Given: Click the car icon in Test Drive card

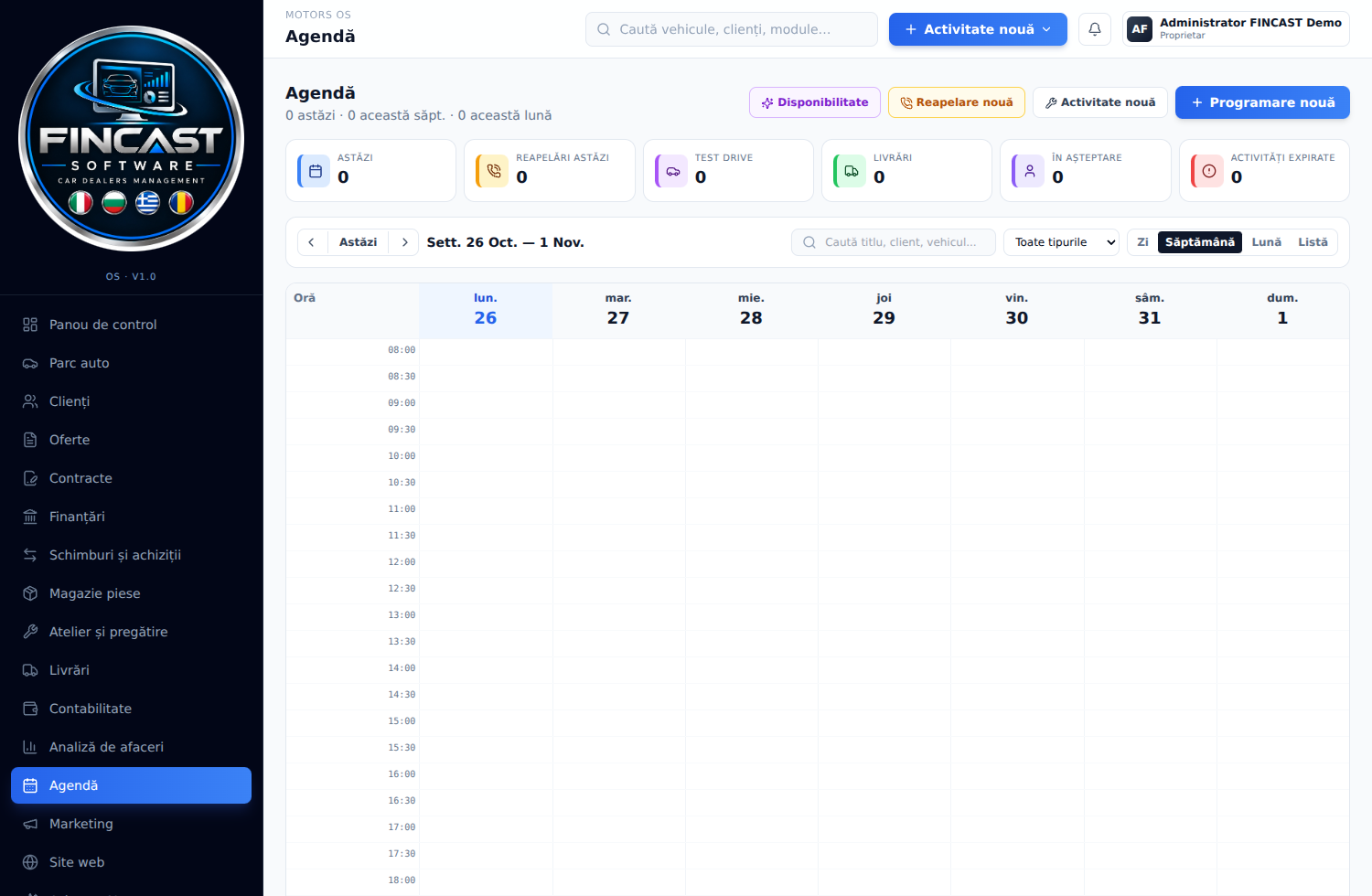Looking at the screenshot, I should (x=673, y=171).
